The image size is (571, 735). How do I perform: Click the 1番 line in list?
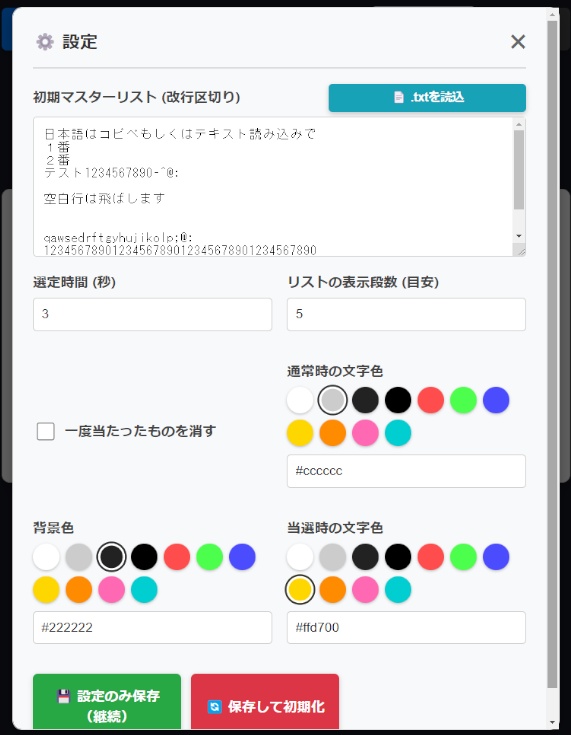tap(57, 147)
